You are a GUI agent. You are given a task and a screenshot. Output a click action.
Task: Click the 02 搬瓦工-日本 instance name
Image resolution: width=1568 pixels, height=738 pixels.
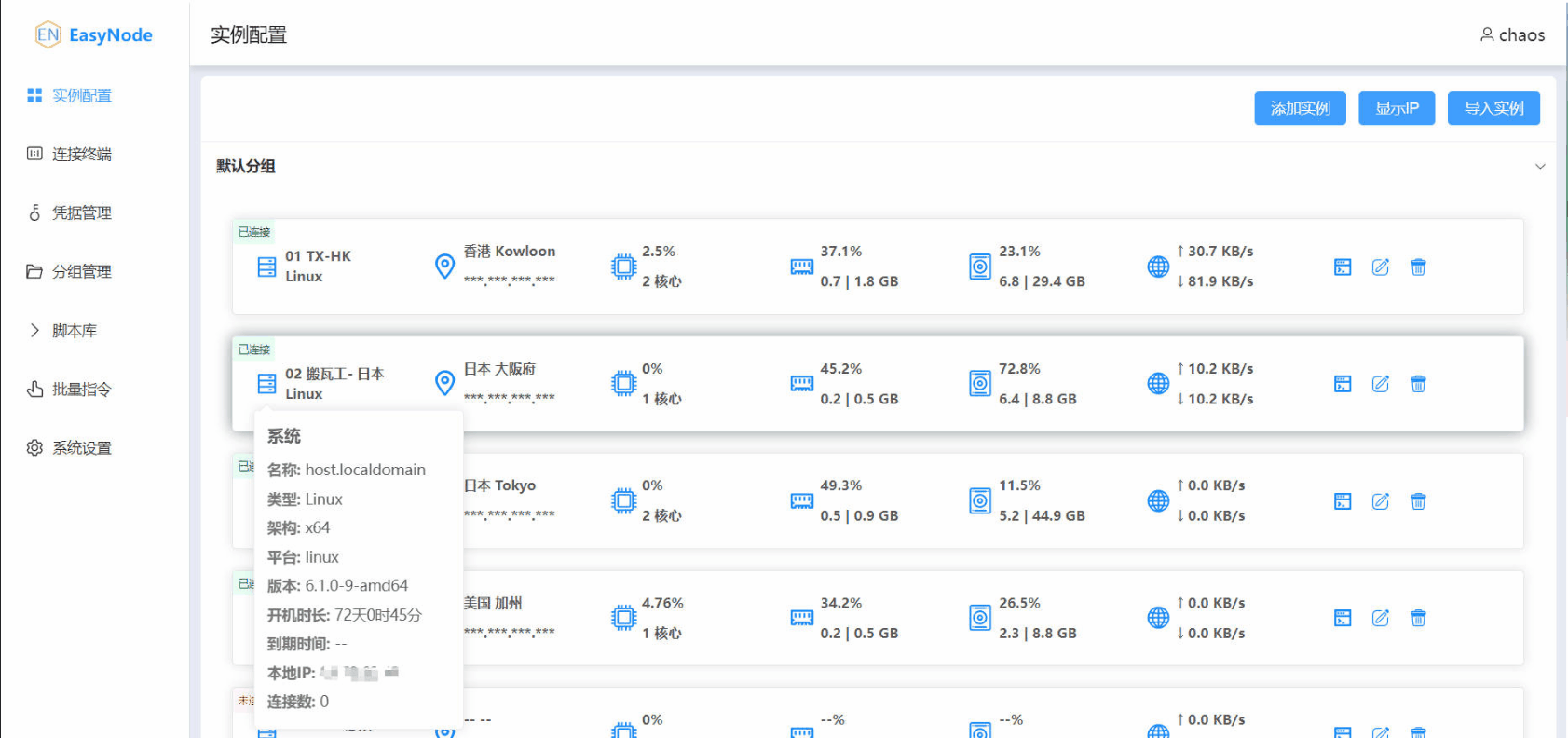pyautogui.click(x=334, y=374)
